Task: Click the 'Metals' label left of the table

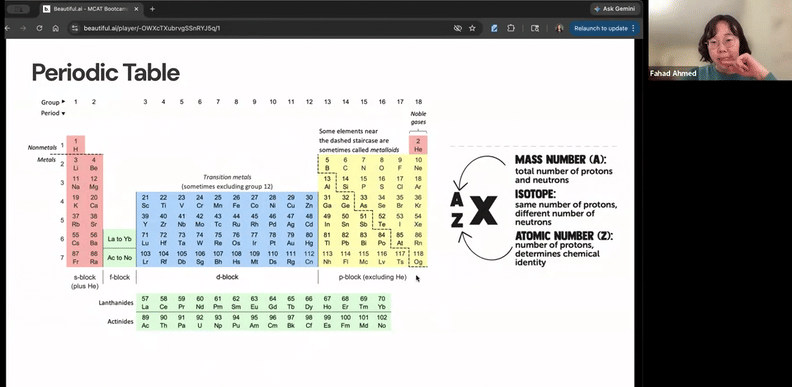Action: pos(46,160)
